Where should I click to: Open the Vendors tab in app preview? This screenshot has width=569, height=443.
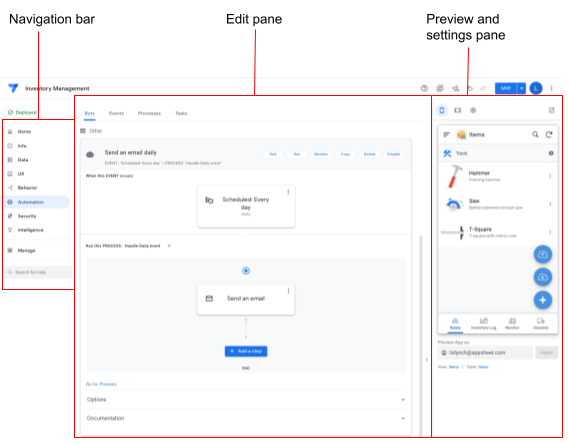pos(540,324)
